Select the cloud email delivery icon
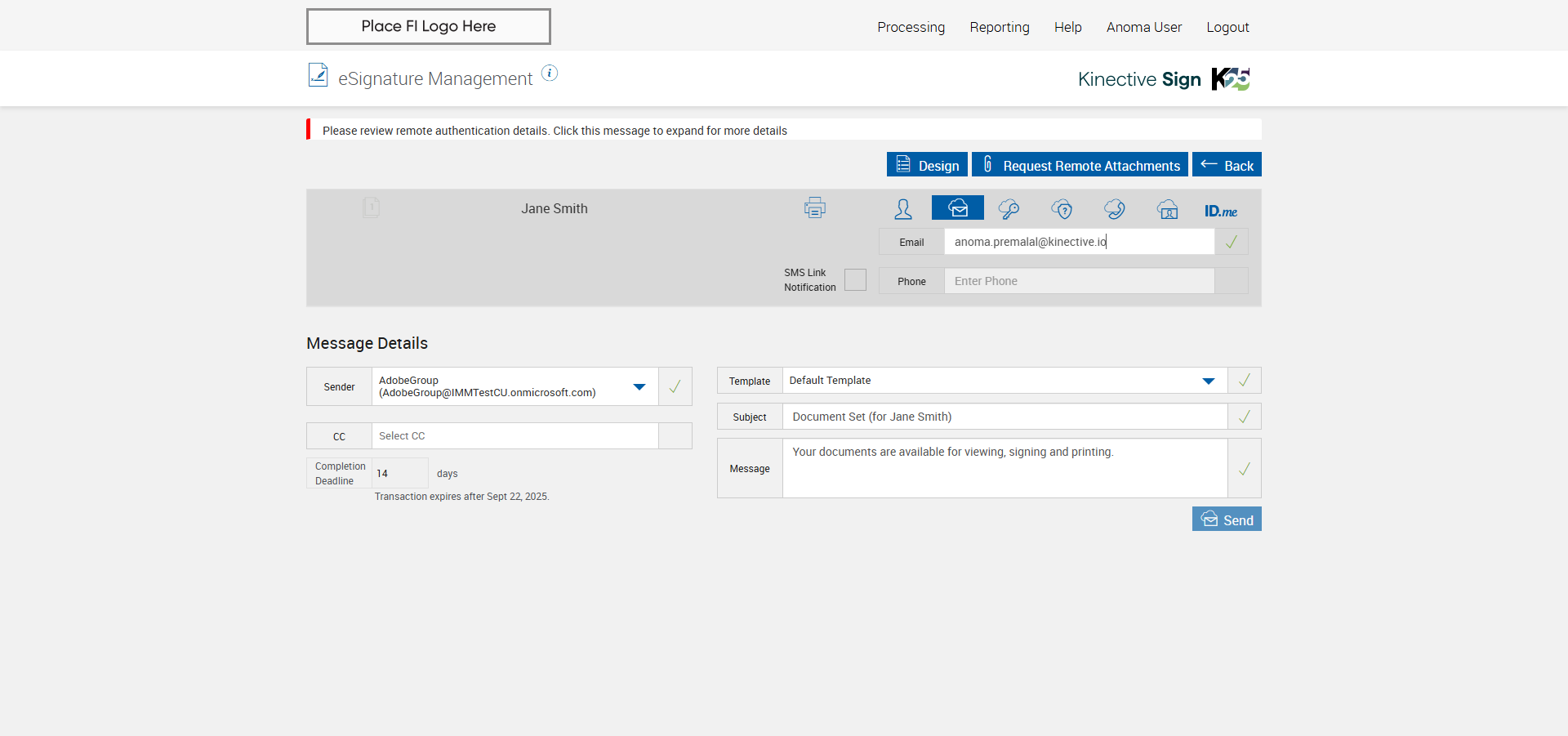 point(957,208)
